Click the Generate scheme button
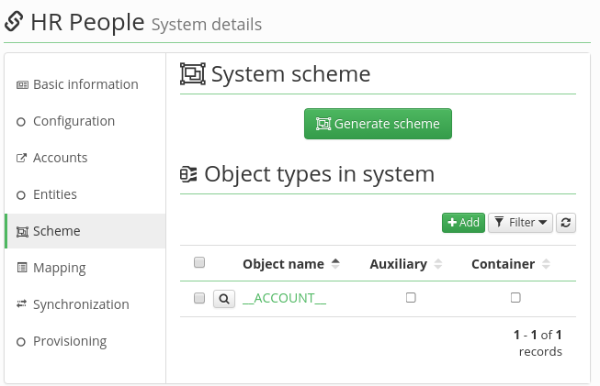 click(378, 124)
